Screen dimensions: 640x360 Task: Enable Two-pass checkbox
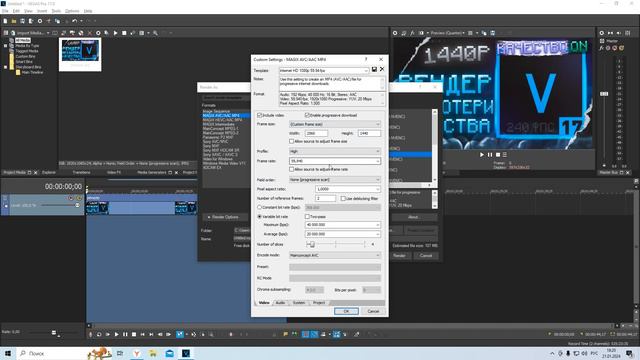pos(307,217)
